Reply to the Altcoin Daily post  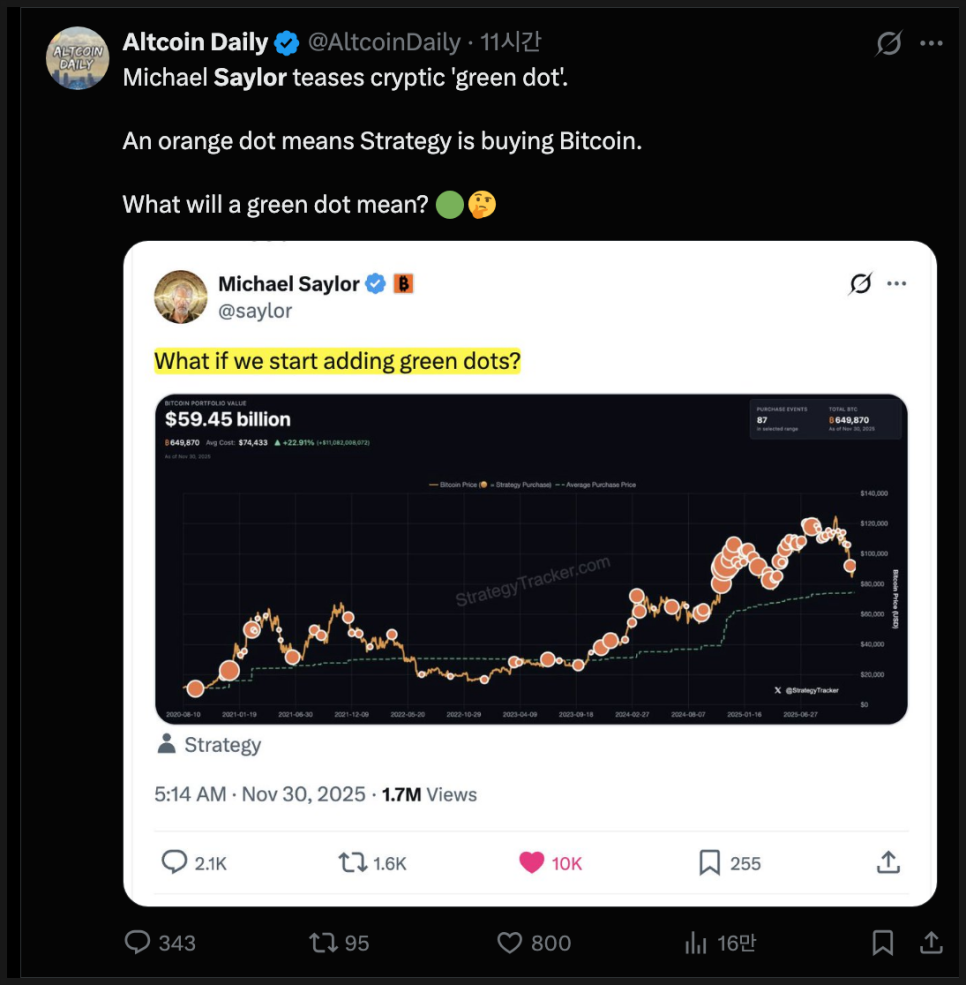pyautogui.click(x=139, y=942)
